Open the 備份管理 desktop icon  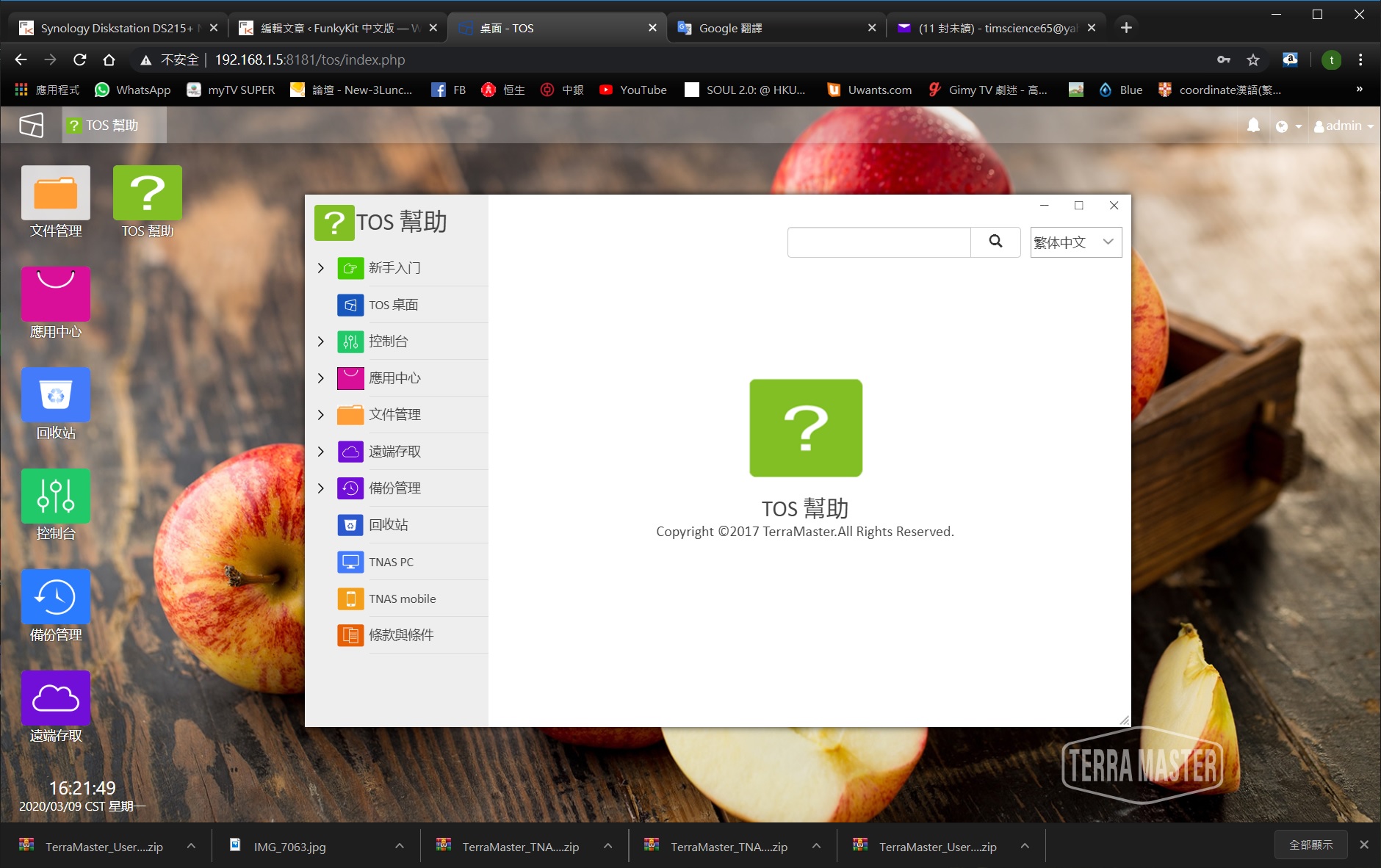56,596
